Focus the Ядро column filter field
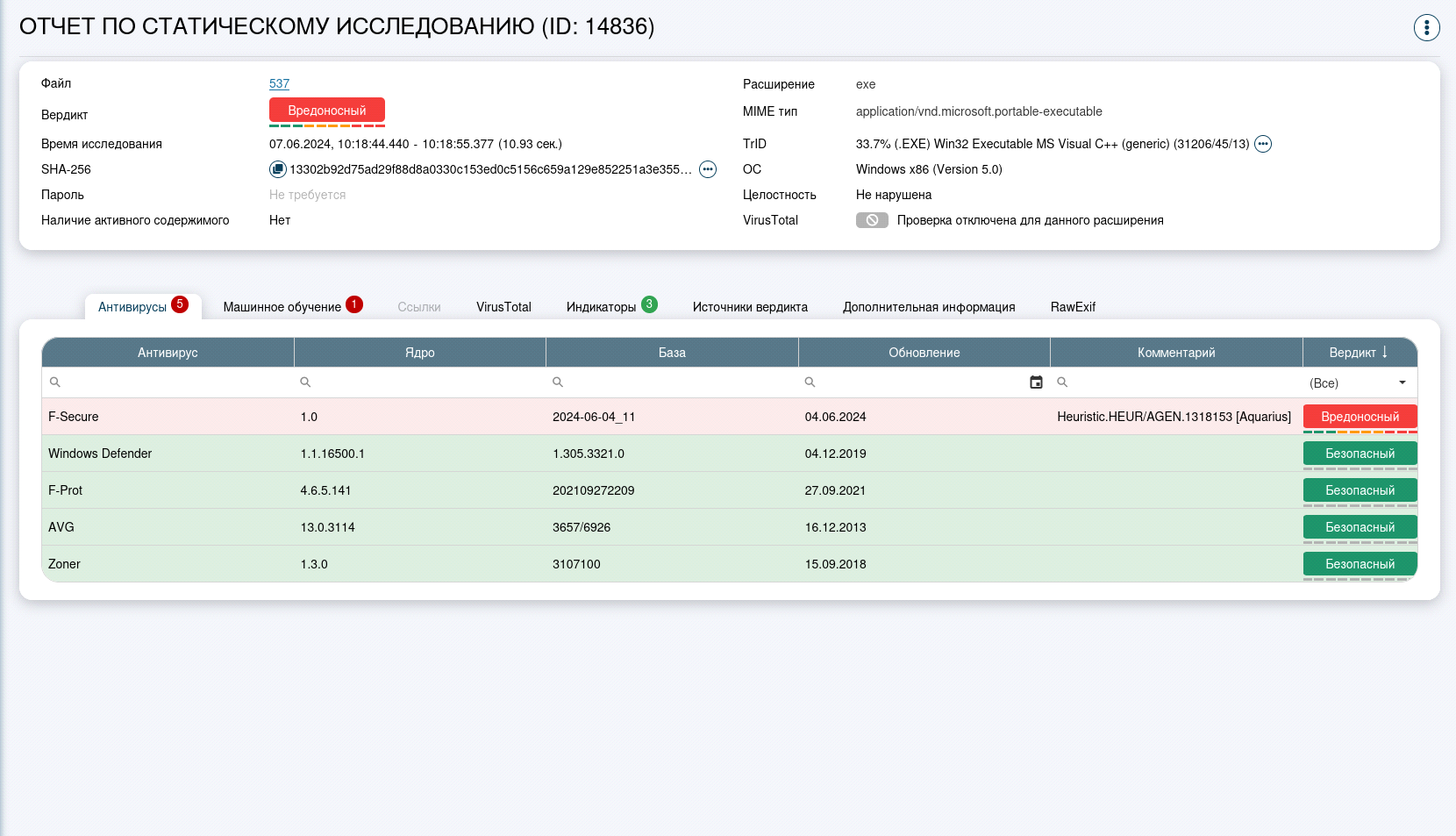 [425, 382]
